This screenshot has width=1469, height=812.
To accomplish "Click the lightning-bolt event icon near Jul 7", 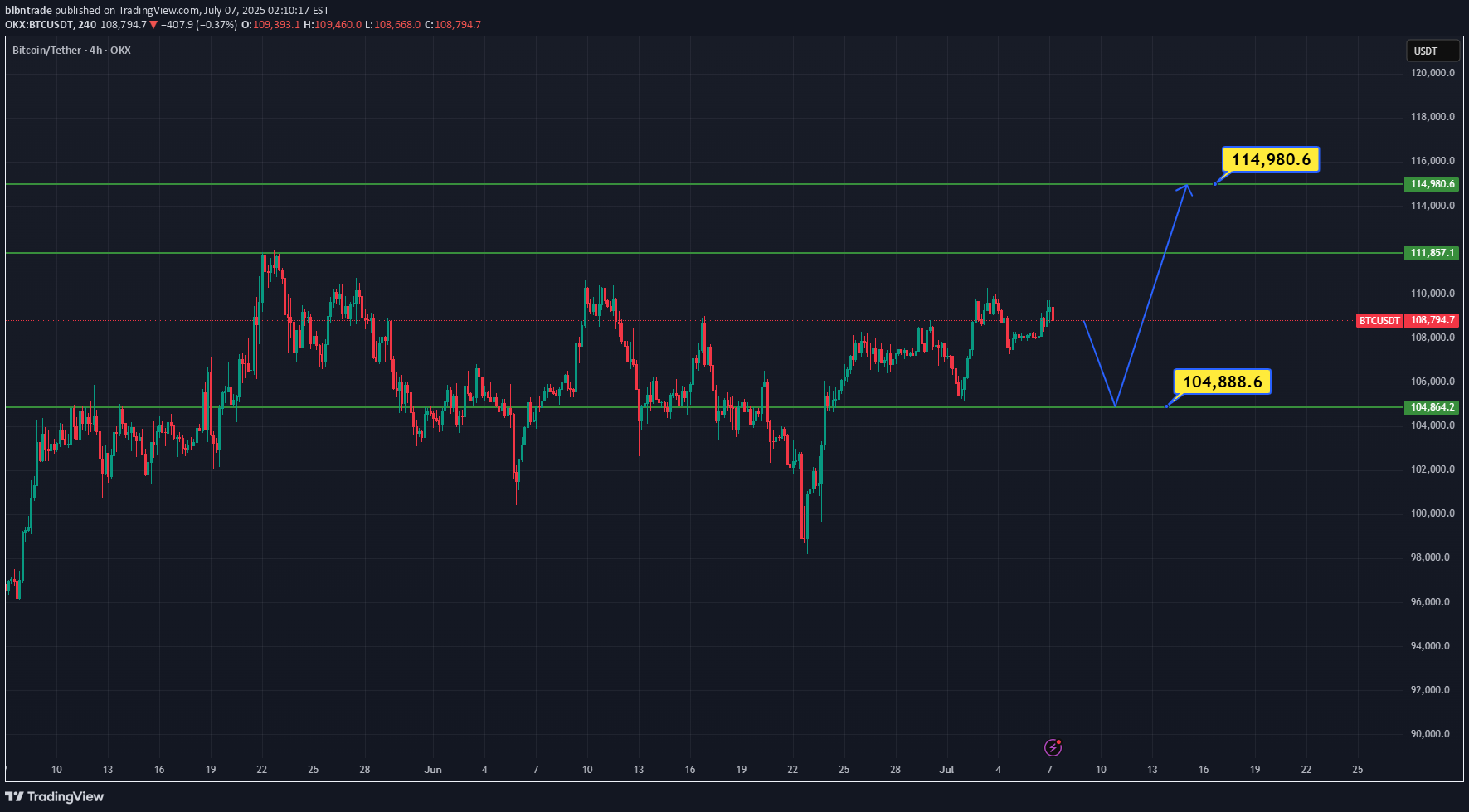I will click(x=1053, y=747).
